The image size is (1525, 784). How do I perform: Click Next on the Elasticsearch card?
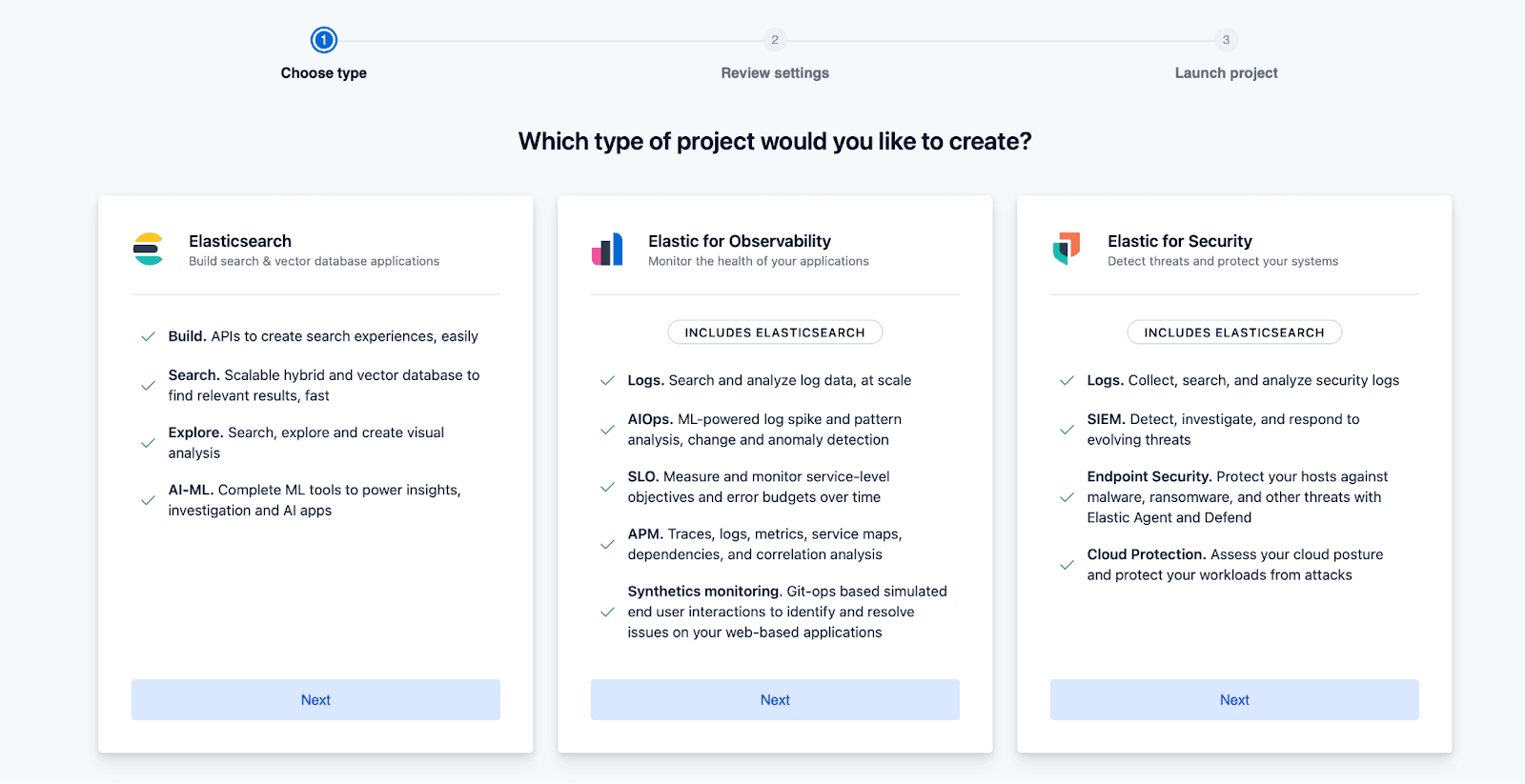click(x=315, y=699)
